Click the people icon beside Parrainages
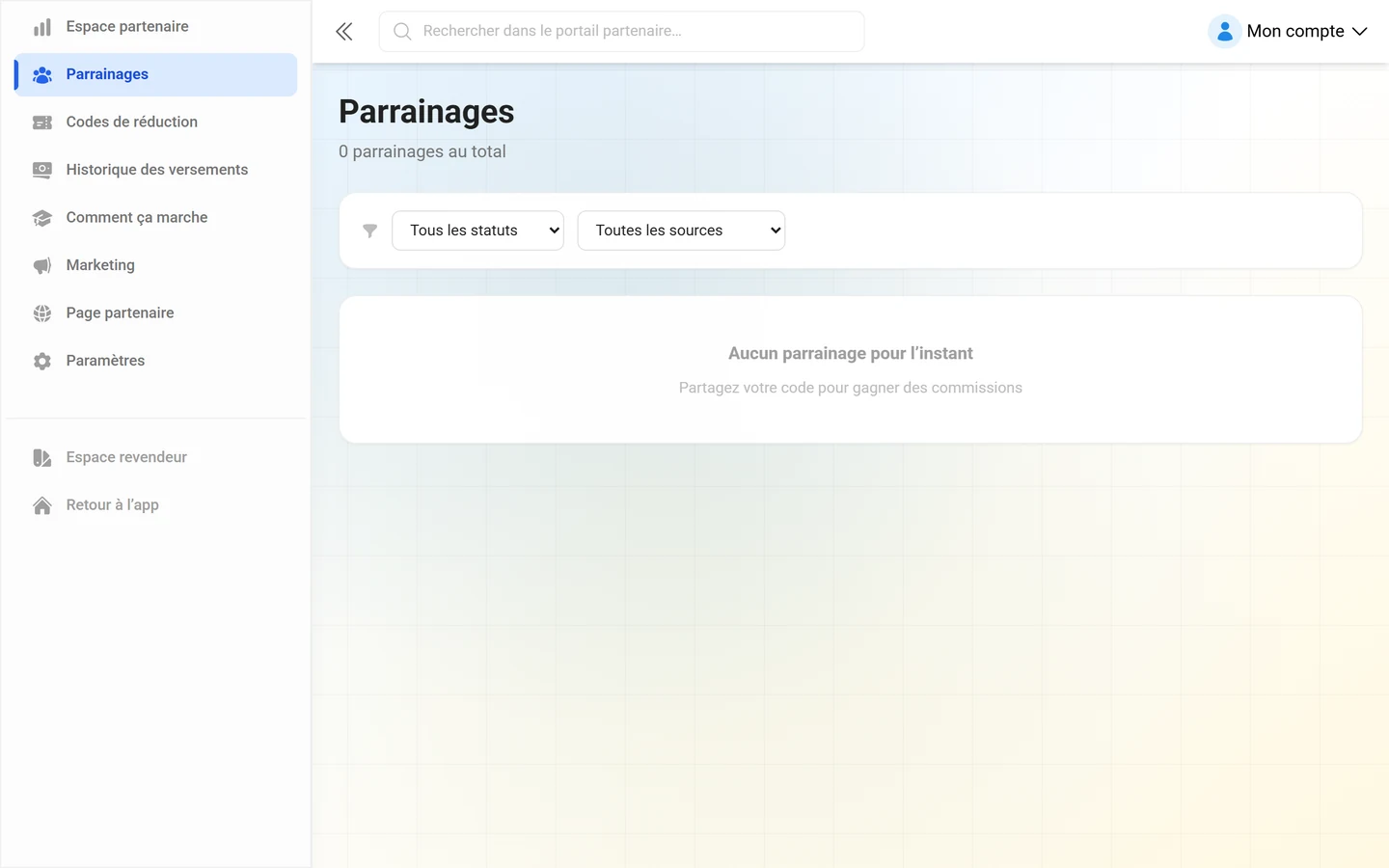Screen dimensions: 1389x868 [x=42, y=74]
